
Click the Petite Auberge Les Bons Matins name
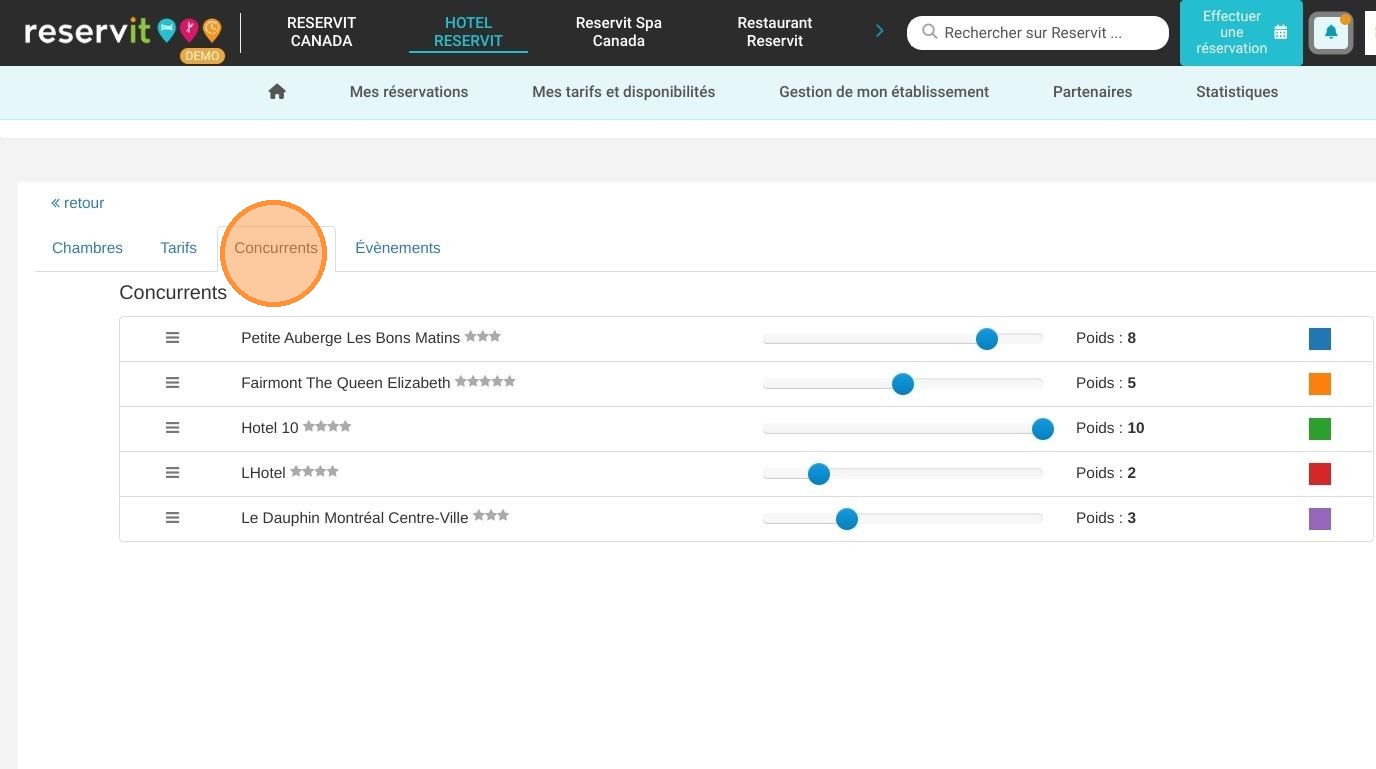tap(350, 338)
